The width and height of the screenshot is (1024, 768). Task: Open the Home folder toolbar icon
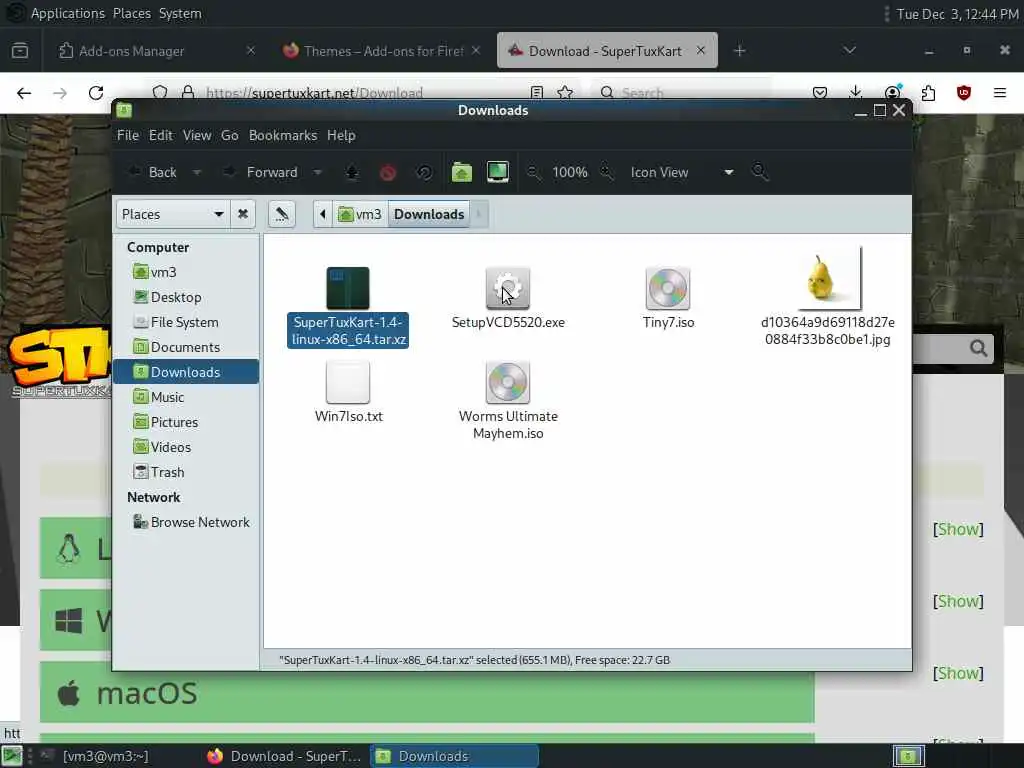click(462, 172)
